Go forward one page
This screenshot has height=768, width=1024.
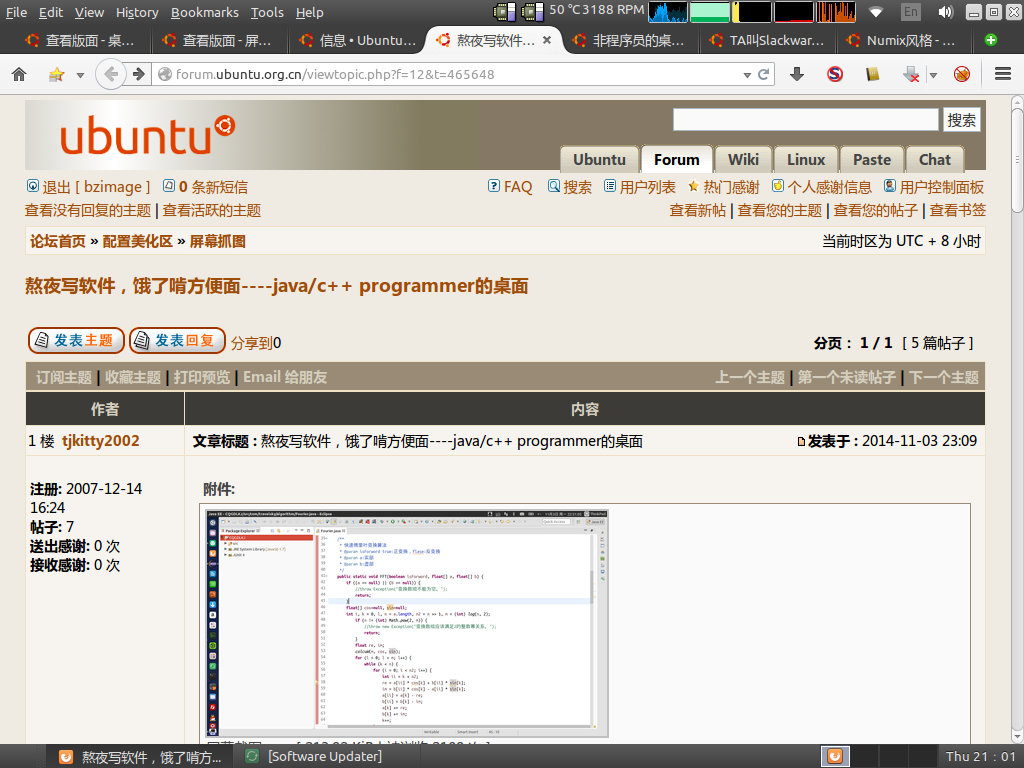(138, 74)
